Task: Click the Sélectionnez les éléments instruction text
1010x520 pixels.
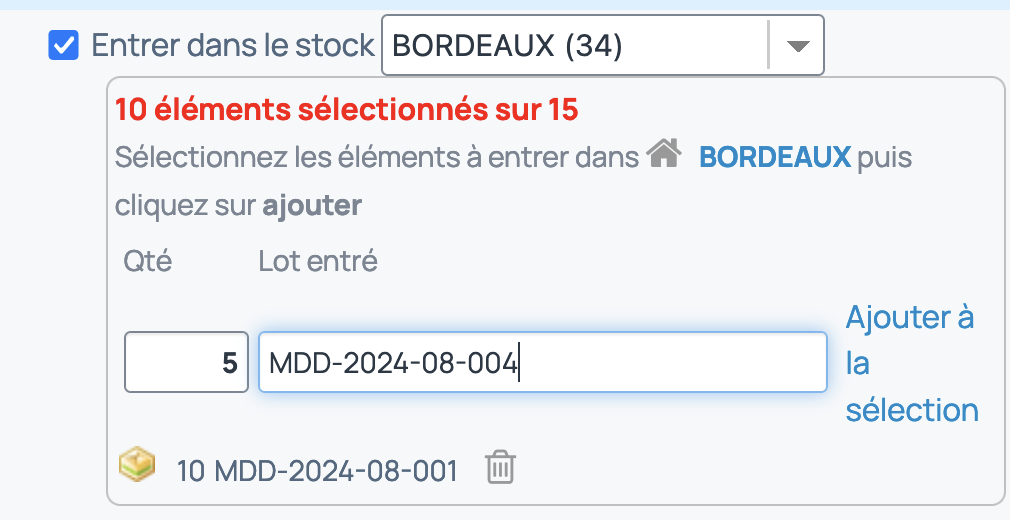Action: click(377, 157)
